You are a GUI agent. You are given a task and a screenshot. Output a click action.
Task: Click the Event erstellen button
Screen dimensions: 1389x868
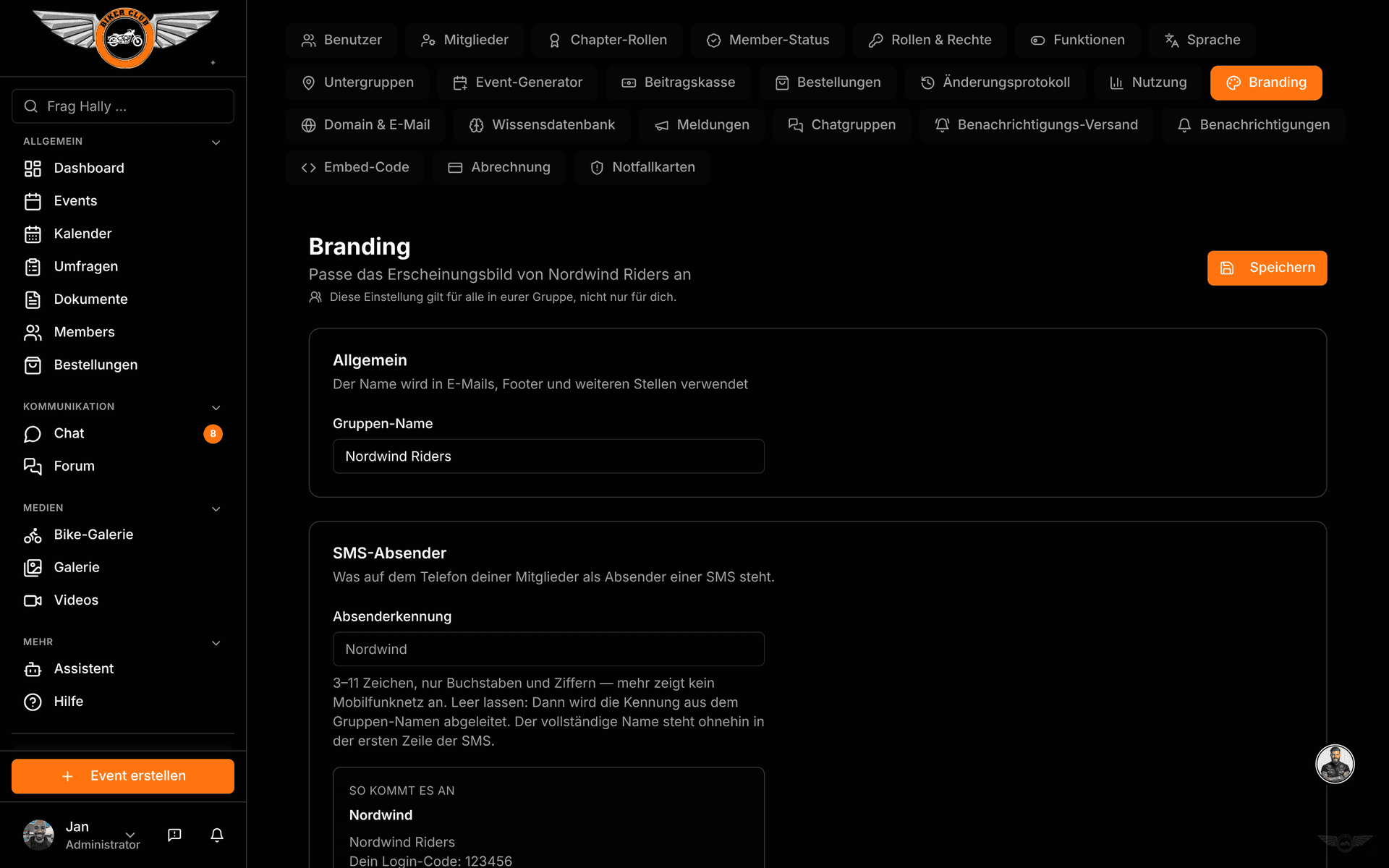coord(123,776)
